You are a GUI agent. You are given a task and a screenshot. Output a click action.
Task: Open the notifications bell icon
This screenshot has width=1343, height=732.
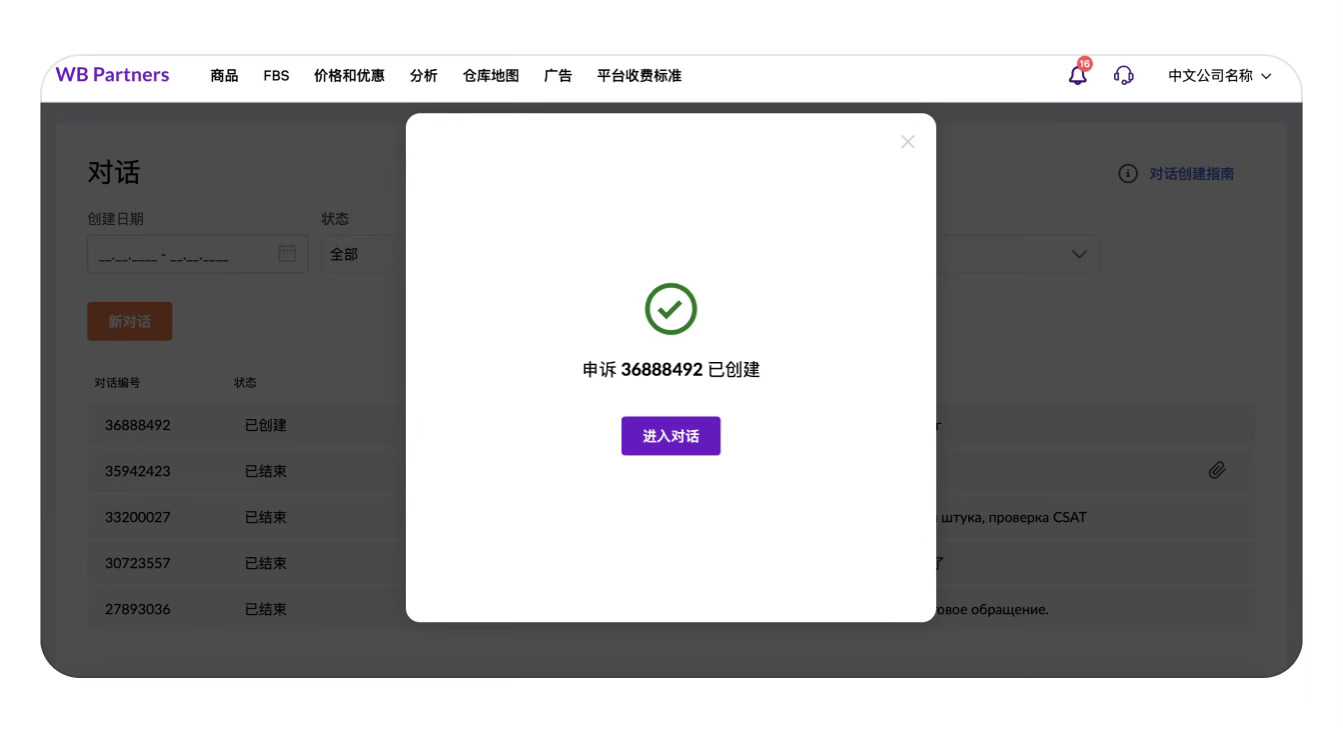tap(1078, 75)
